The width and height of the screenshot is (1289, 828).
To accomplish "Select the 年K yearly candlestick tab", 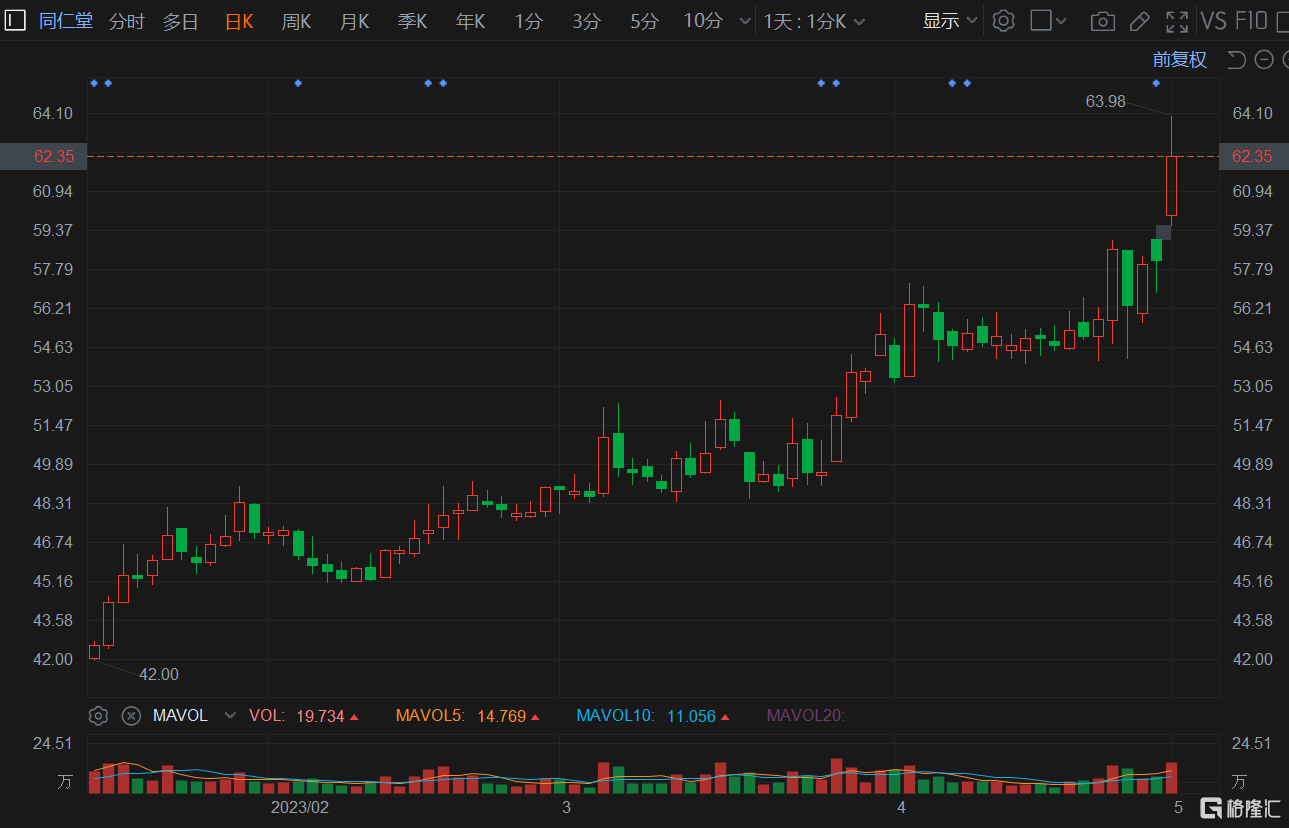I will pyautogui.click(x=470, y=21).
